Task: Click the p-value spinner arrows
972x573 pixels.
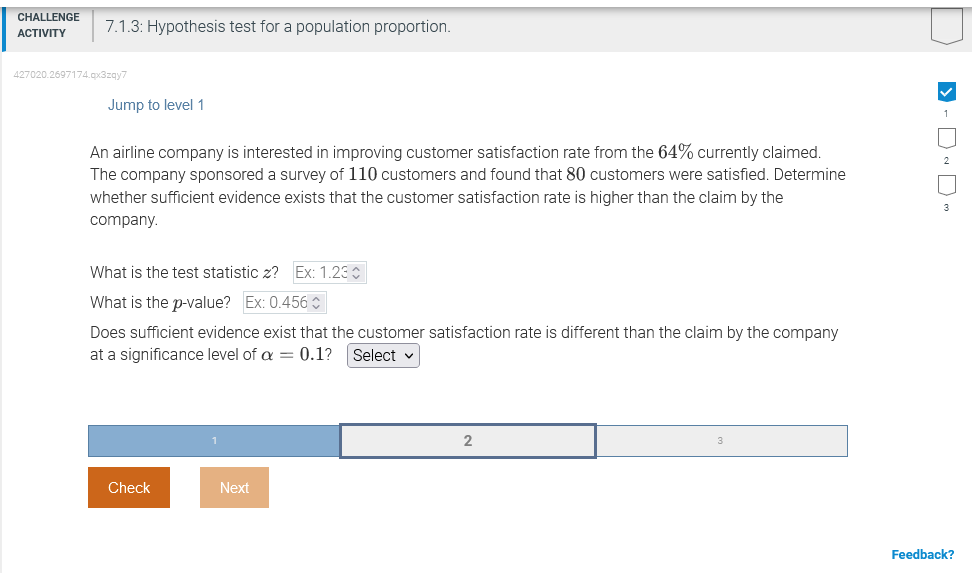Action: [x=316, y=303]
